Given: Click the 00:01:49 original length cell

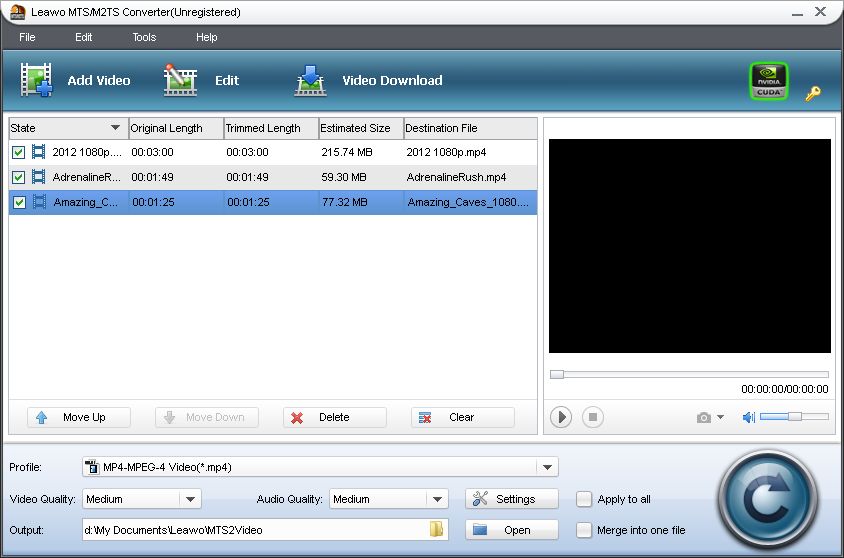Looking at the screenshot, I should (152, 177).
